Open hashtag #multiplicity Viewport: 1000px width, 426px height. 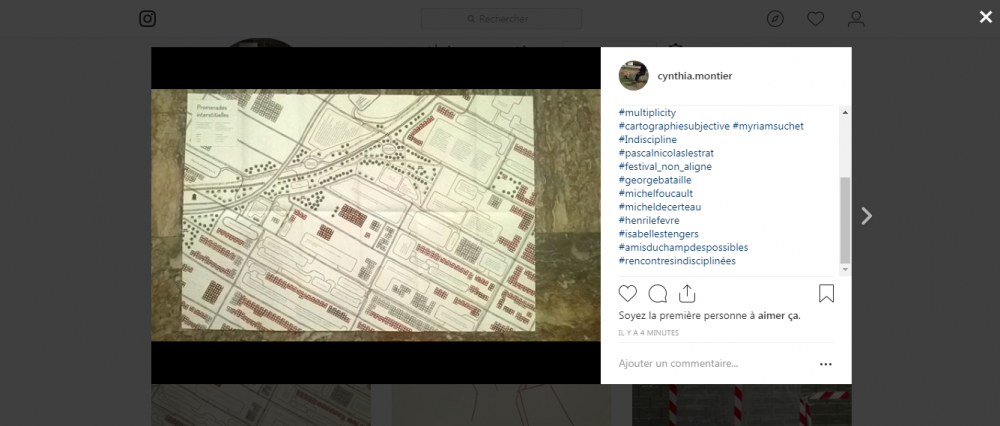click(x=647, y=113)
